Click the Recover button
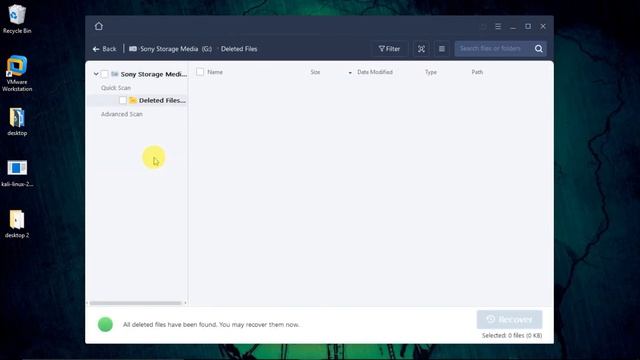This screenshot has height=360, width=640. click(509, 320)
